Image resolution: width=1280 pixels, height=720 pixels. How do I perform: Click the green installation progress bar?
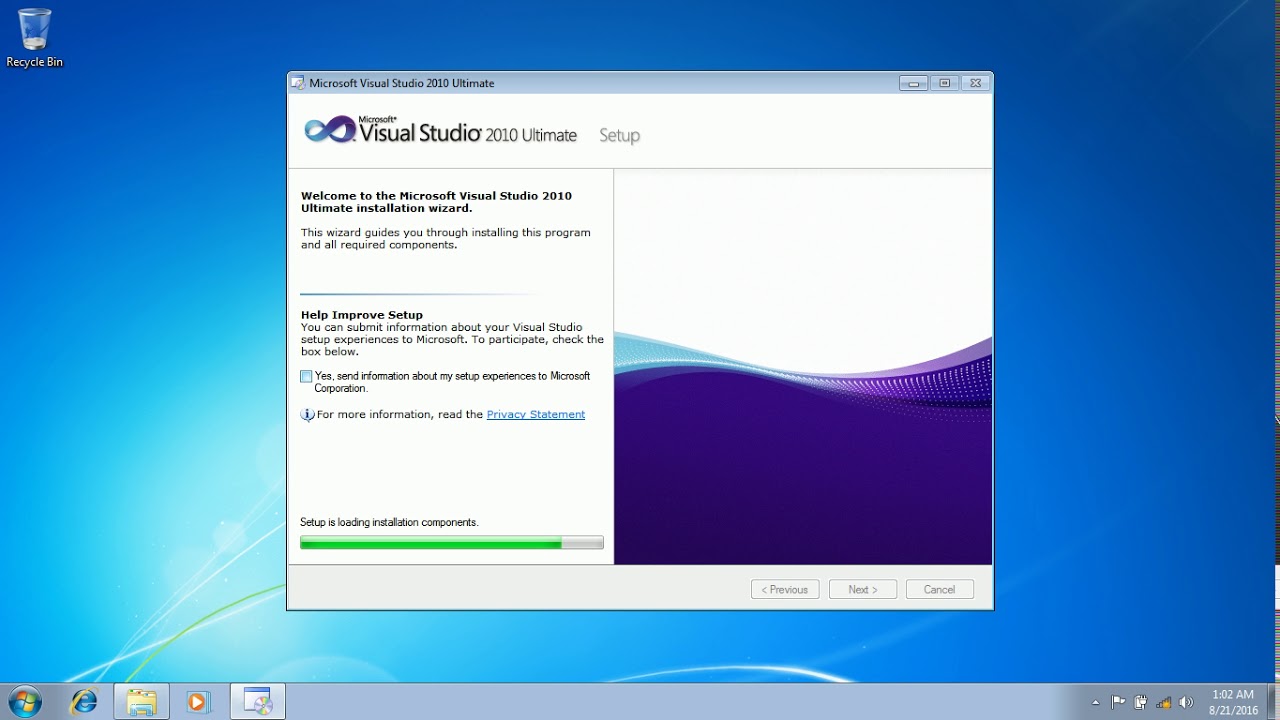pos(452,543)
